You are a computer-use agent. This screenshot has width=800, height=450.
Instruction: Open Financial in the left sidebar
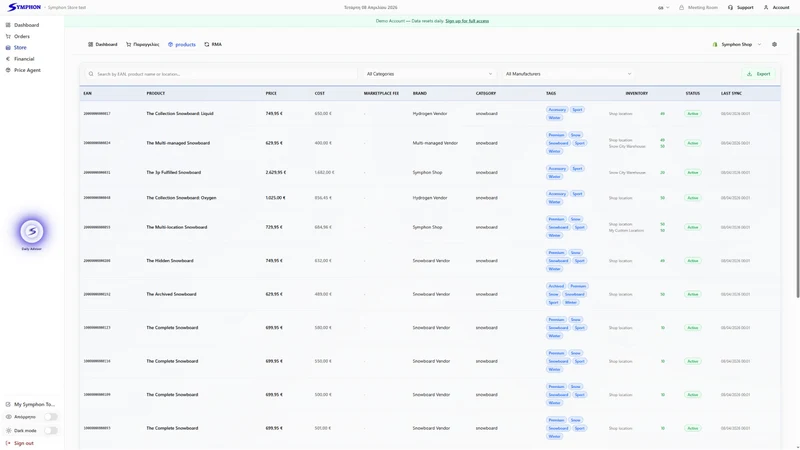pyautogui.click(x=24, y=59)
